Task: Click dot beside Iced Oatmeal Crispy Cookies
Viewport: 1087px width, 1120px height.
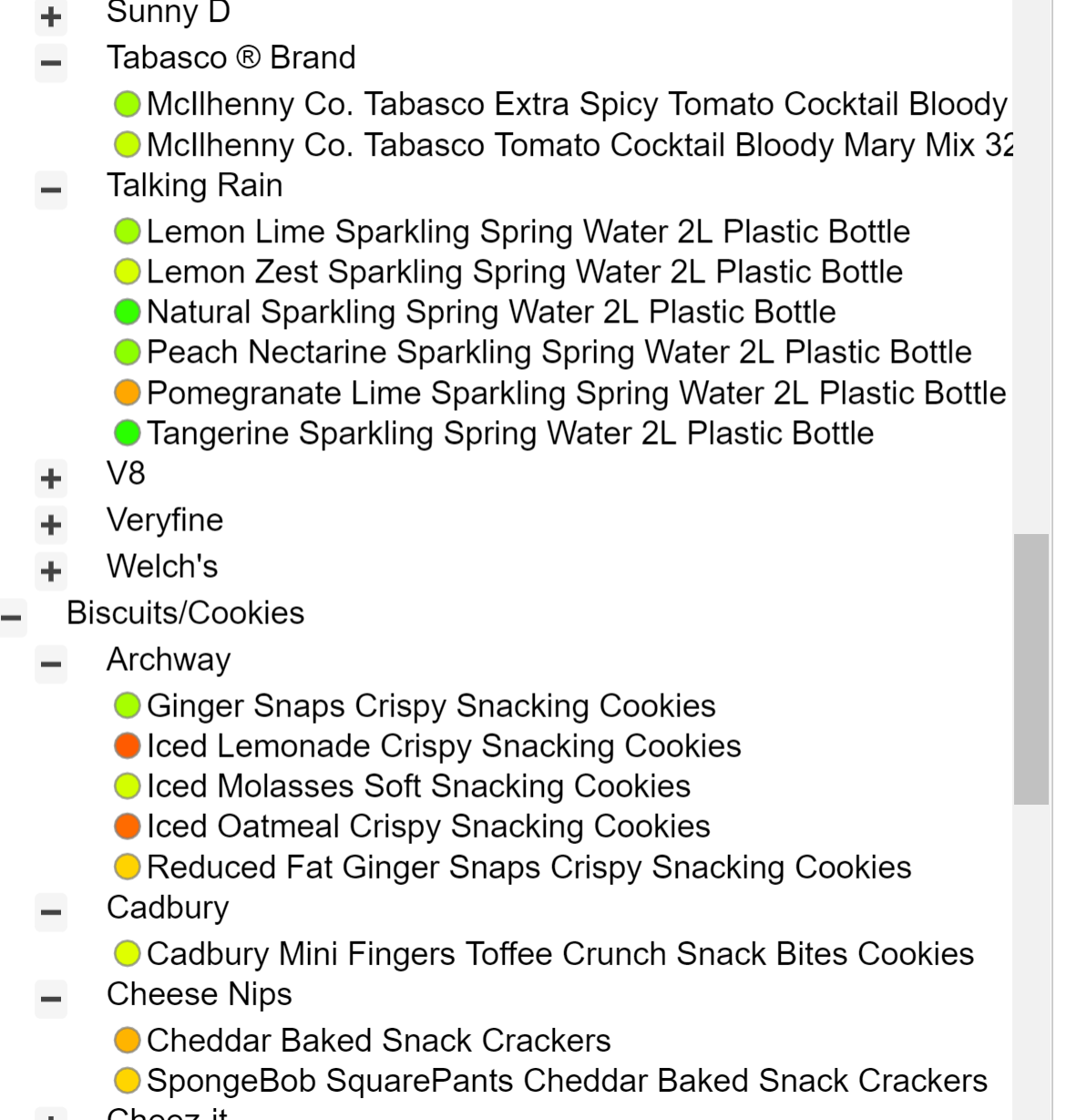Action: coord(127,827)
